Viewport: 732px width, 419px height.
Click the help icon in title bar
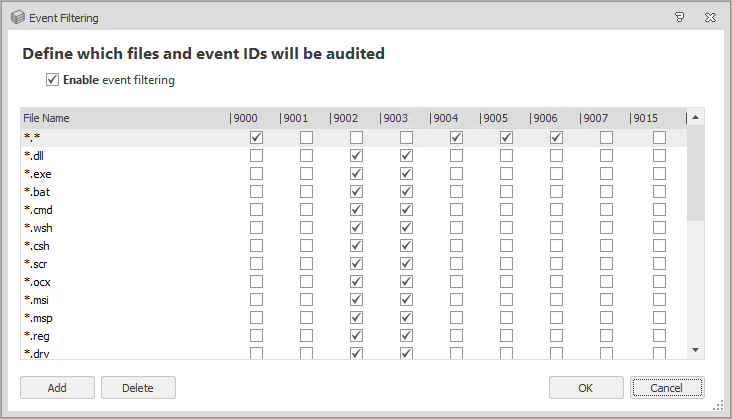(x=679, y=17)
